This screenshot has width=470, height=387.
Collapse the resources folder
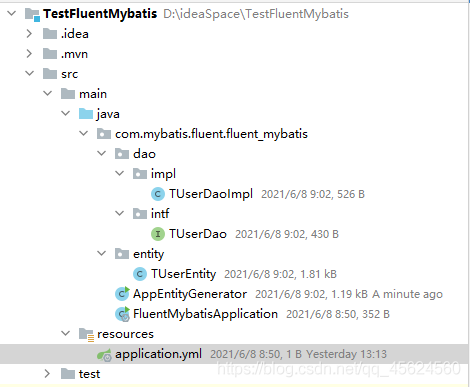66,333
